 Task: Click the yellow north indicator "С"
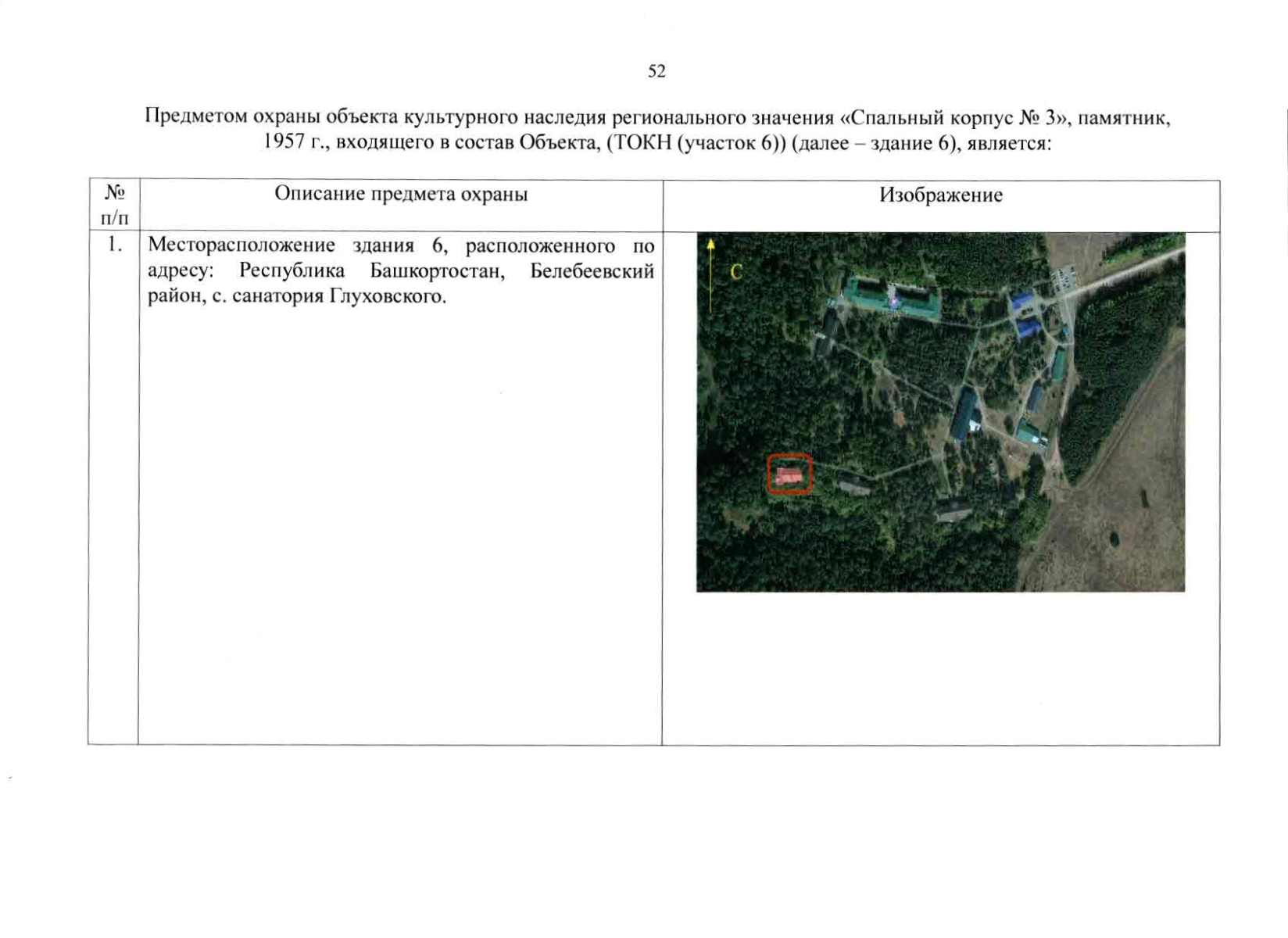point(735,272)
